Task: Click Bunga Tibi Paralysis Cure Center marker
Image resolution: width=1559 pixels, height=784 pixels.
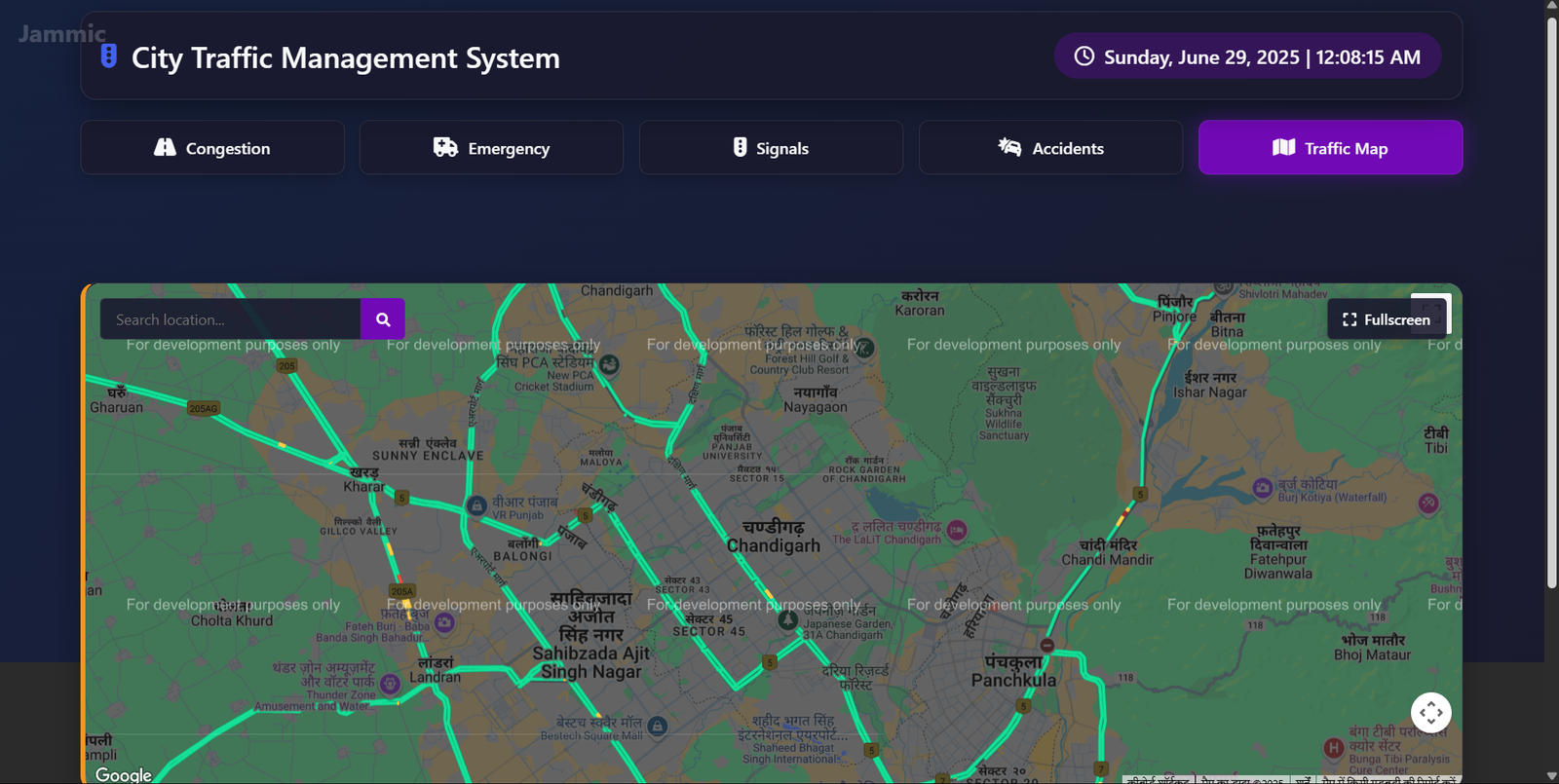Action: 1334,748
